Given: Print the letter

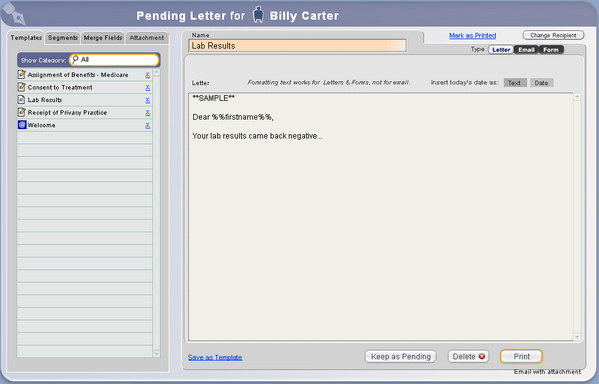Looking at the screenshot, I should 521,356.
